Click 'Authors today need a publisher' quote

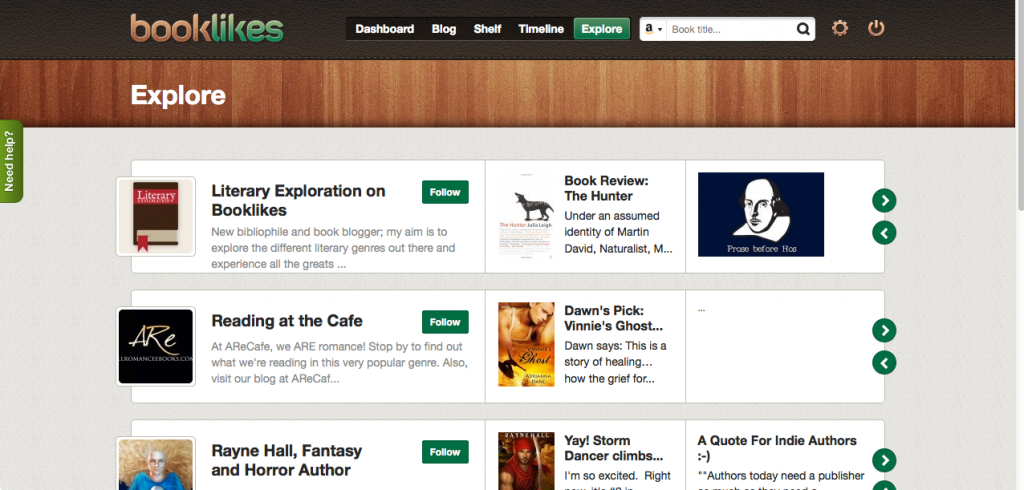pos(781,479)
